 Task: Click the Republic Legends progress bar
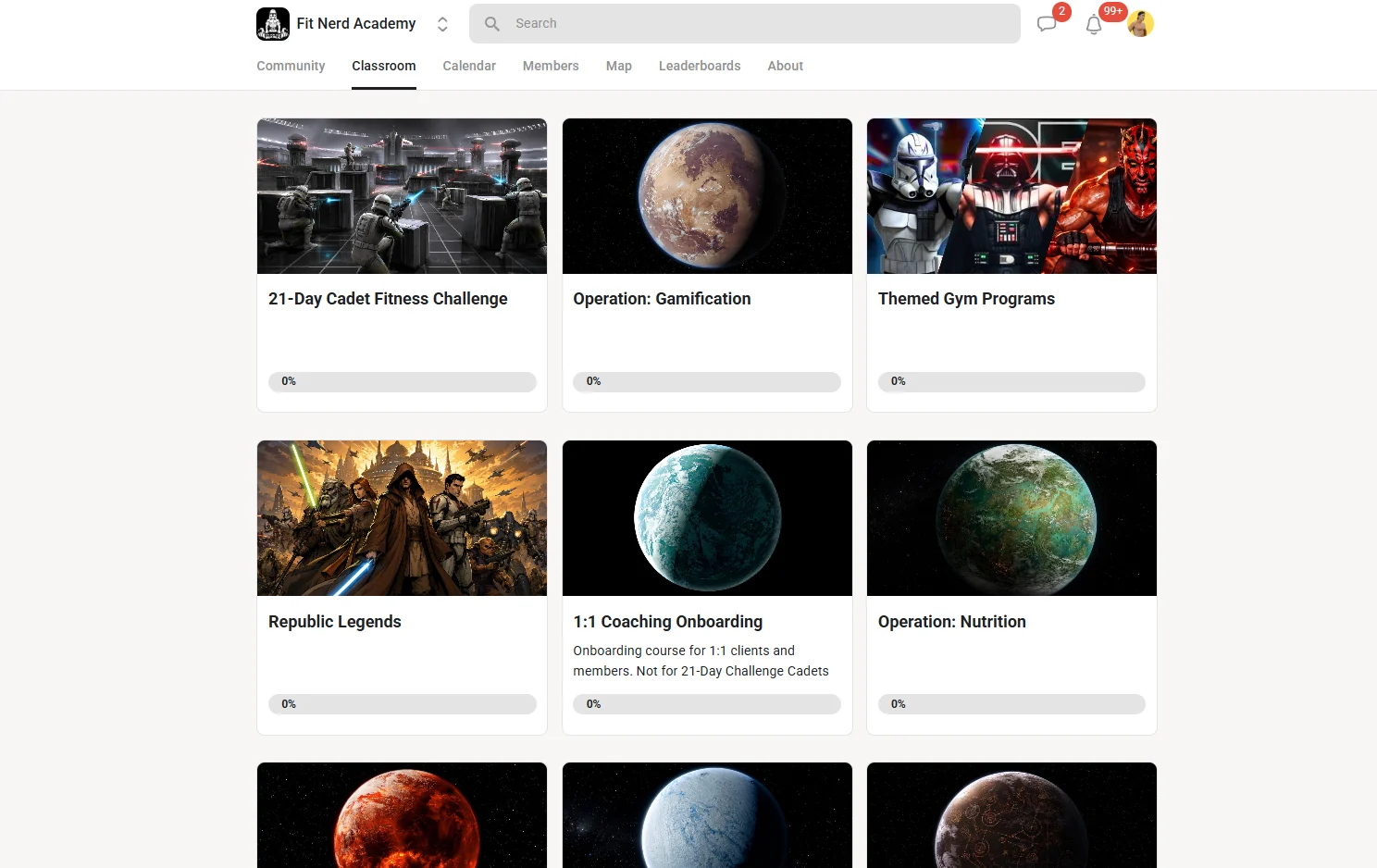[402, 704]
